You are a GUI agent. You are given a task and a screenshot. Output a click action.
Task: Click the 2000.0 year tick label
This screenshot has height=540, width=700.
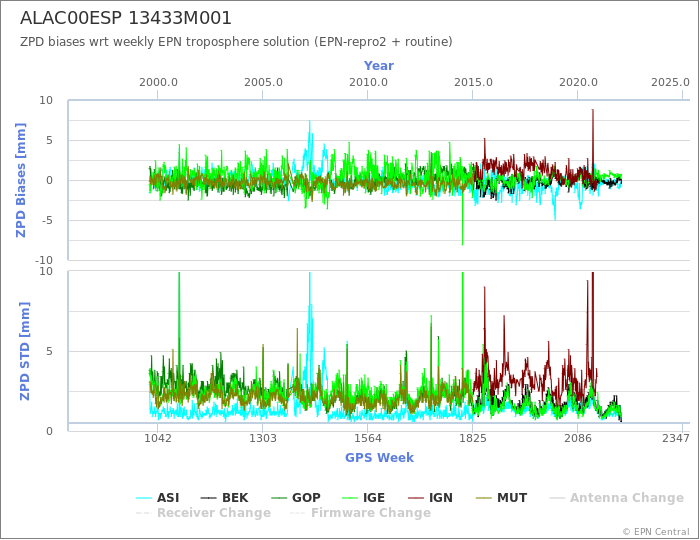158,83
